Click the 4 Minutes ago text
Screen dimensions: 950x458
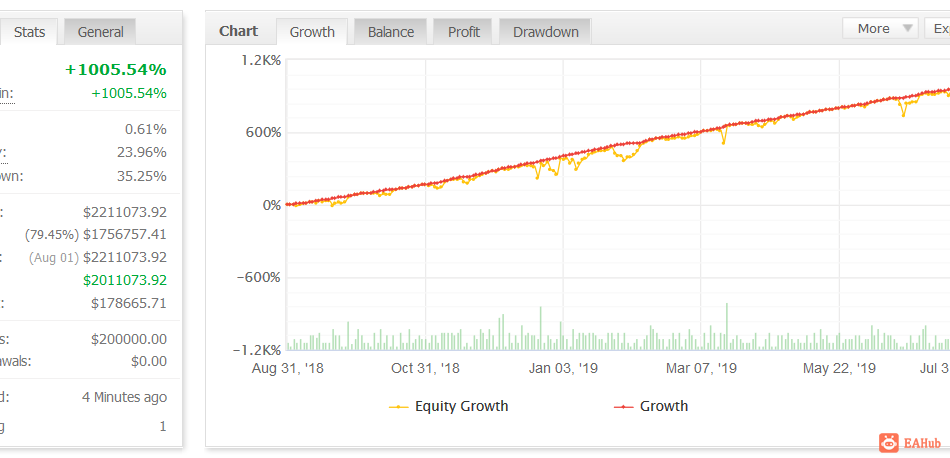click(x=124, y=397)
